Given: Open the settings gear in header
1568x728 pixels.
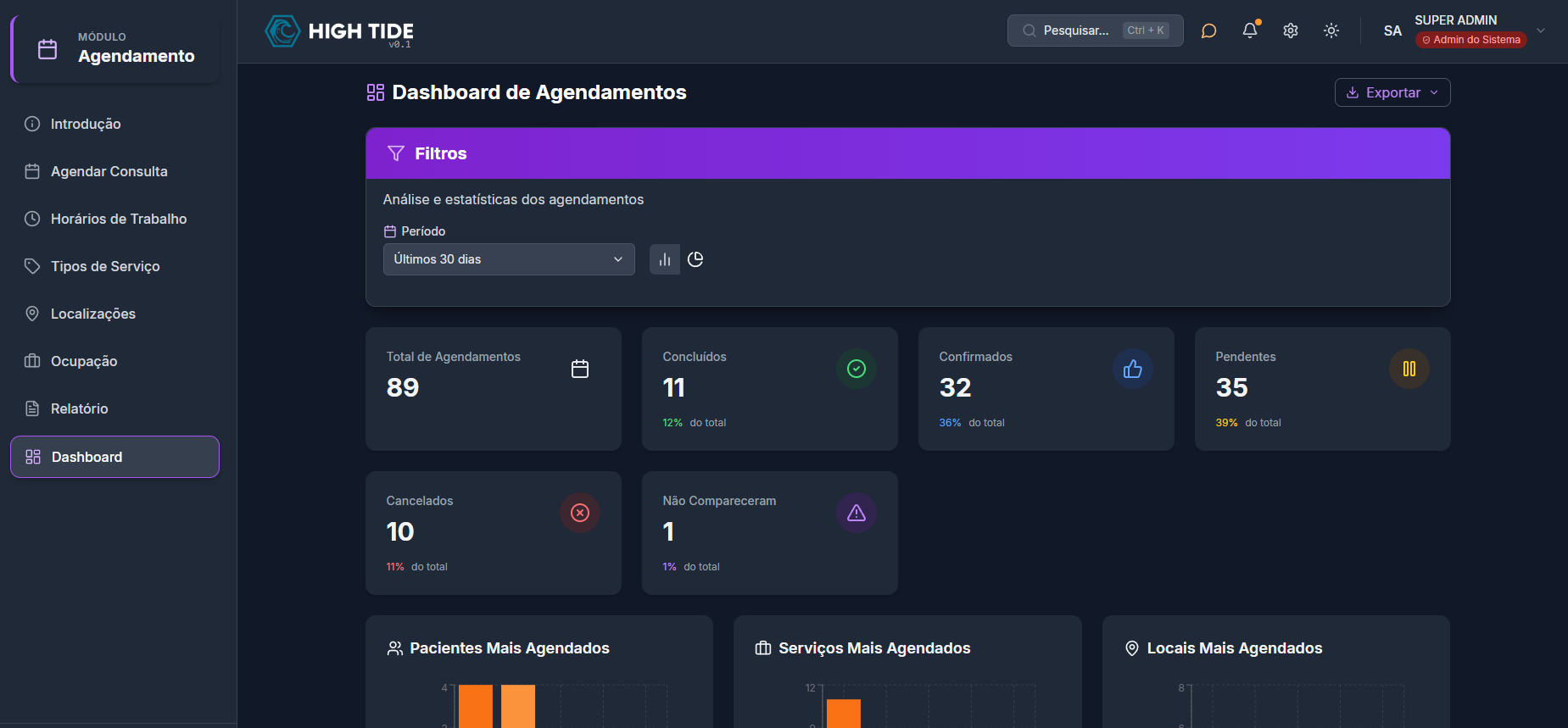Looking at the screenshot, I should click(1291, 31).
